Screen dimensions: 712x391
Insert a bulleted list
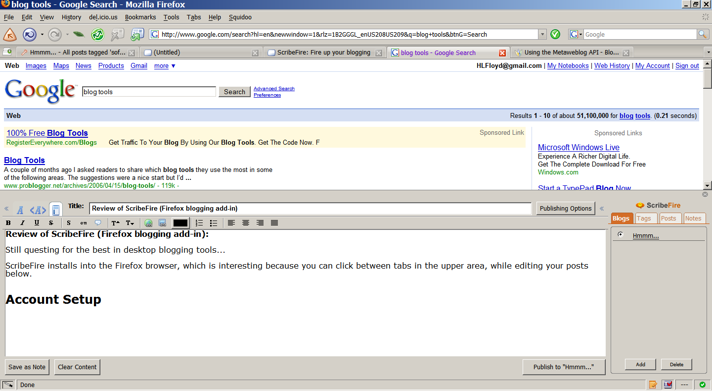point(213,223)
